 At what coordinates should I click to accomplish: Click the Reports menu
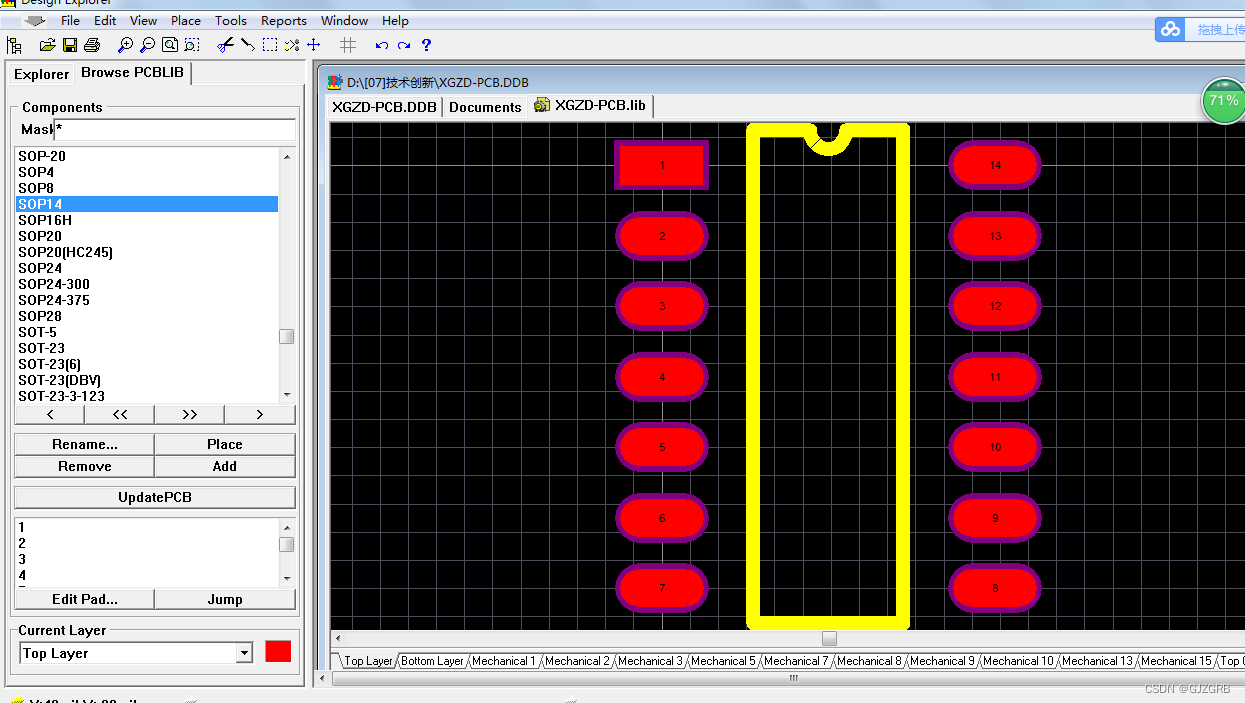284,20
